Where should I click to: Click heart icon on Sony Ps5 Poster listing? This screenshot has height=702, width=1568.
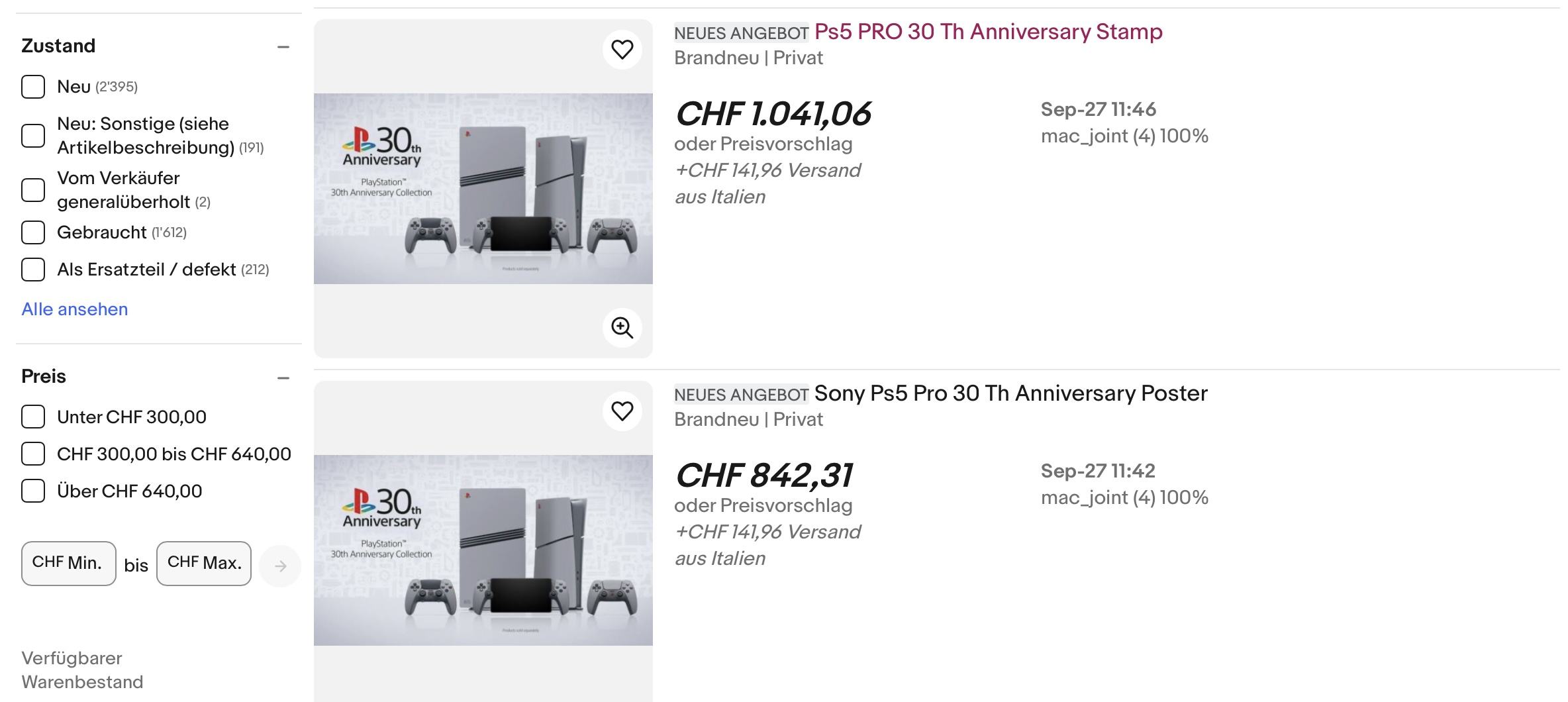[x=622, y=411]
